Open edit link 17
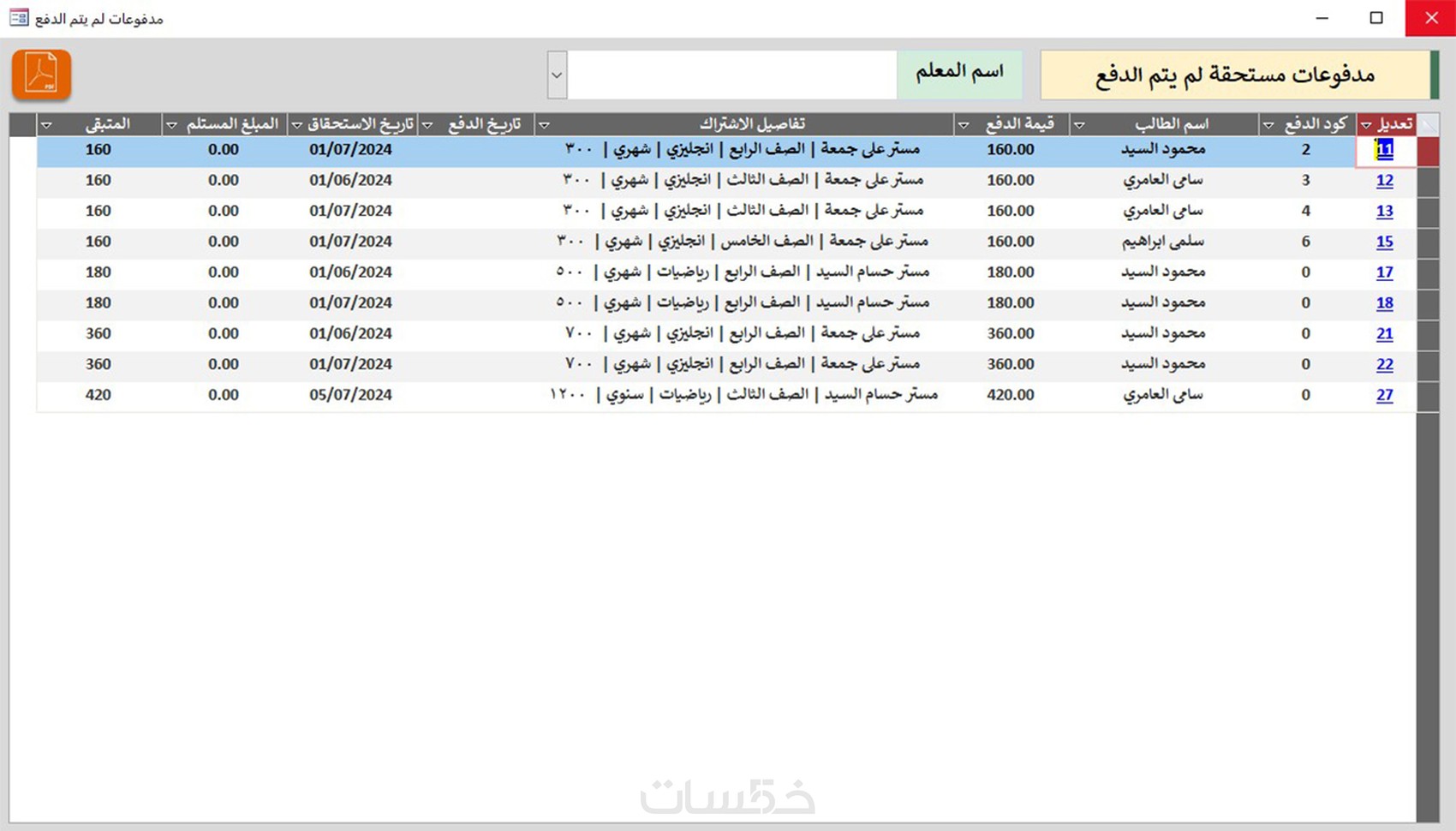Viewport: 1456px width, 831px height. [x=1384, y=272]
